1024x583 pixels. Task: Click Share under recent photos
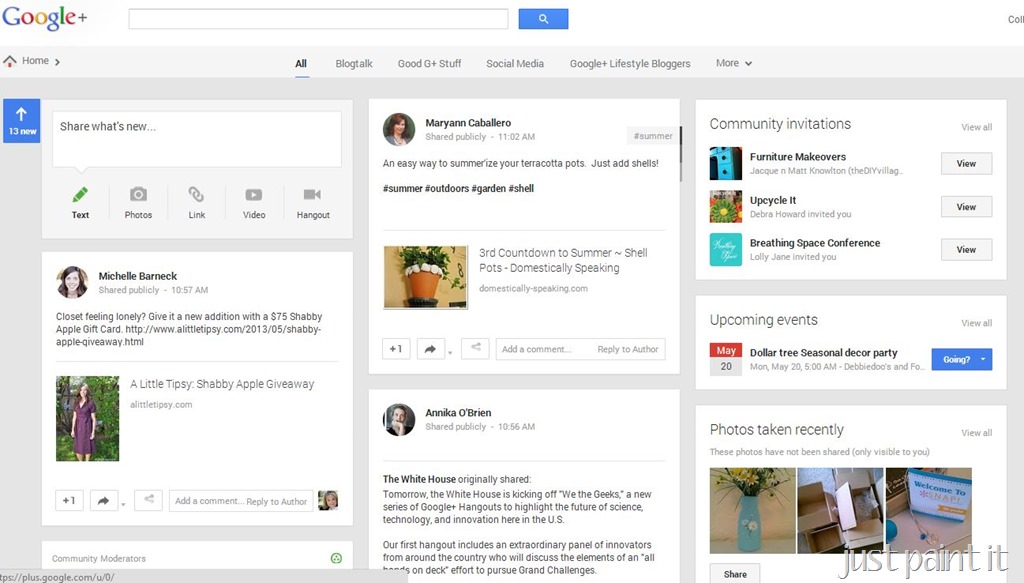[735, 574]
